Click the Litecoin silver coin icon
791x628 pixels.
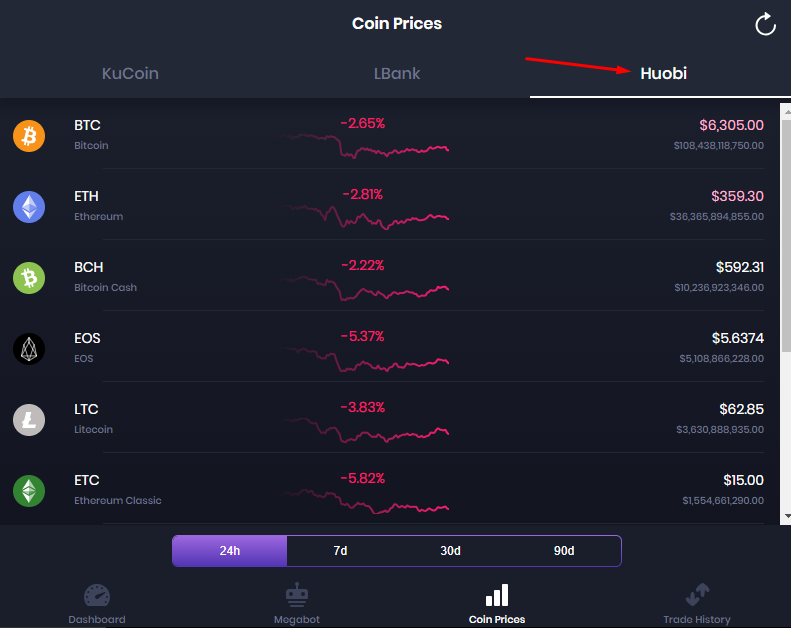pyautogui.click(x=29, y=420)
